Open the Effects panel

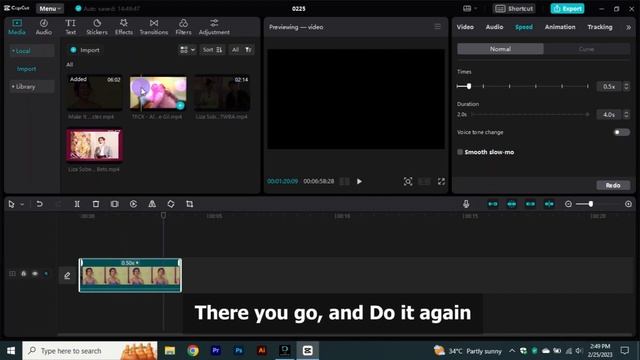coord(124,27)
